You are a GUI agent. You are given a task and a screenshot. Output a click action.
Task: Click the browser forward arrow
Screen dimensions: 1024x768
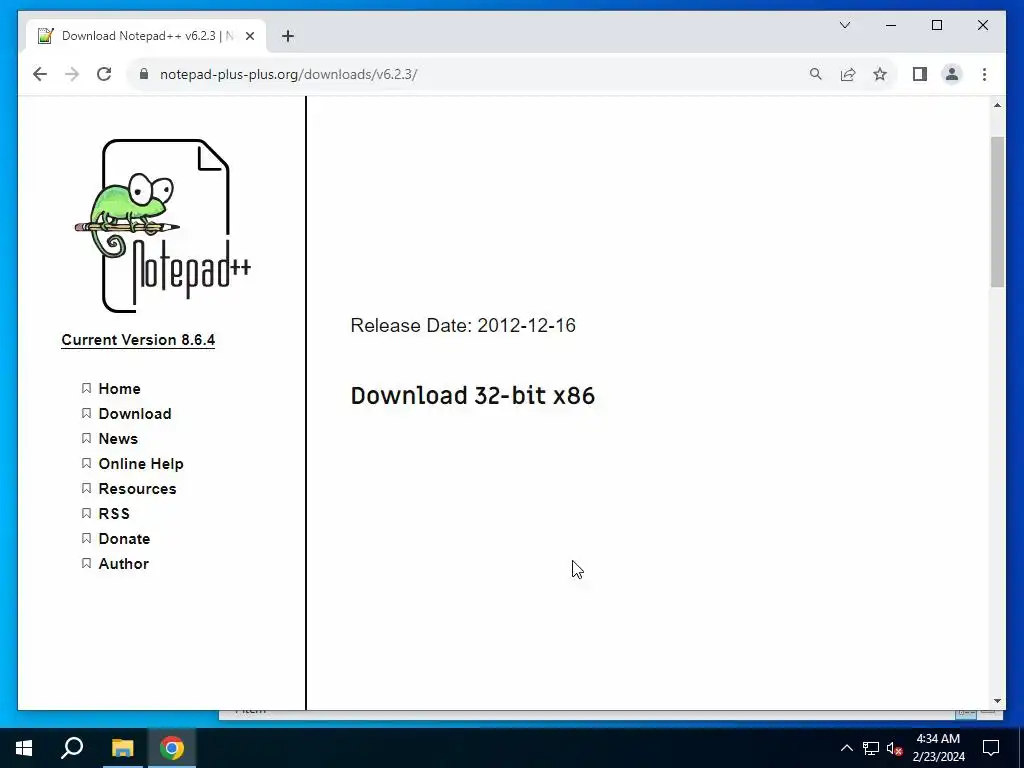72,74
